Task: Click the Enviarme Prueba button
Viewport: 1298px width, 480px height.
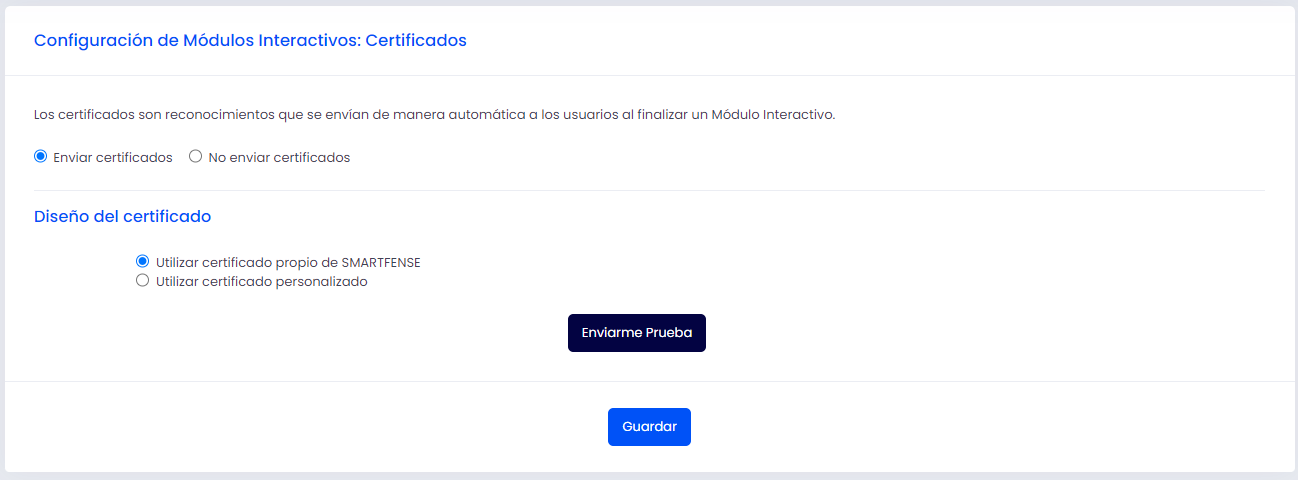Action: pyautogui.click(x=637, y=333)
